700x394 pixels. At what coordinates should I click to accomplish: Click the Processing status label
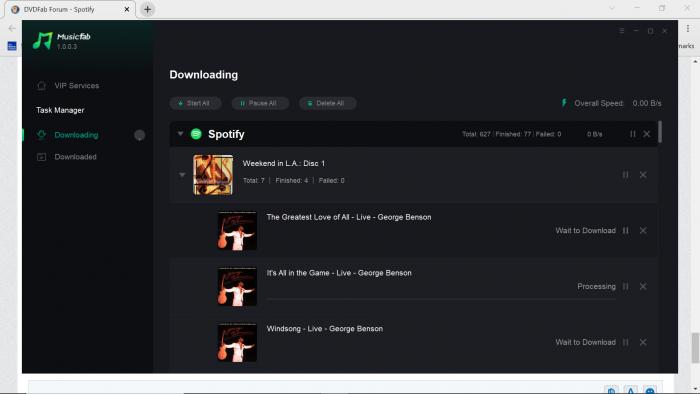coord(596,286)
